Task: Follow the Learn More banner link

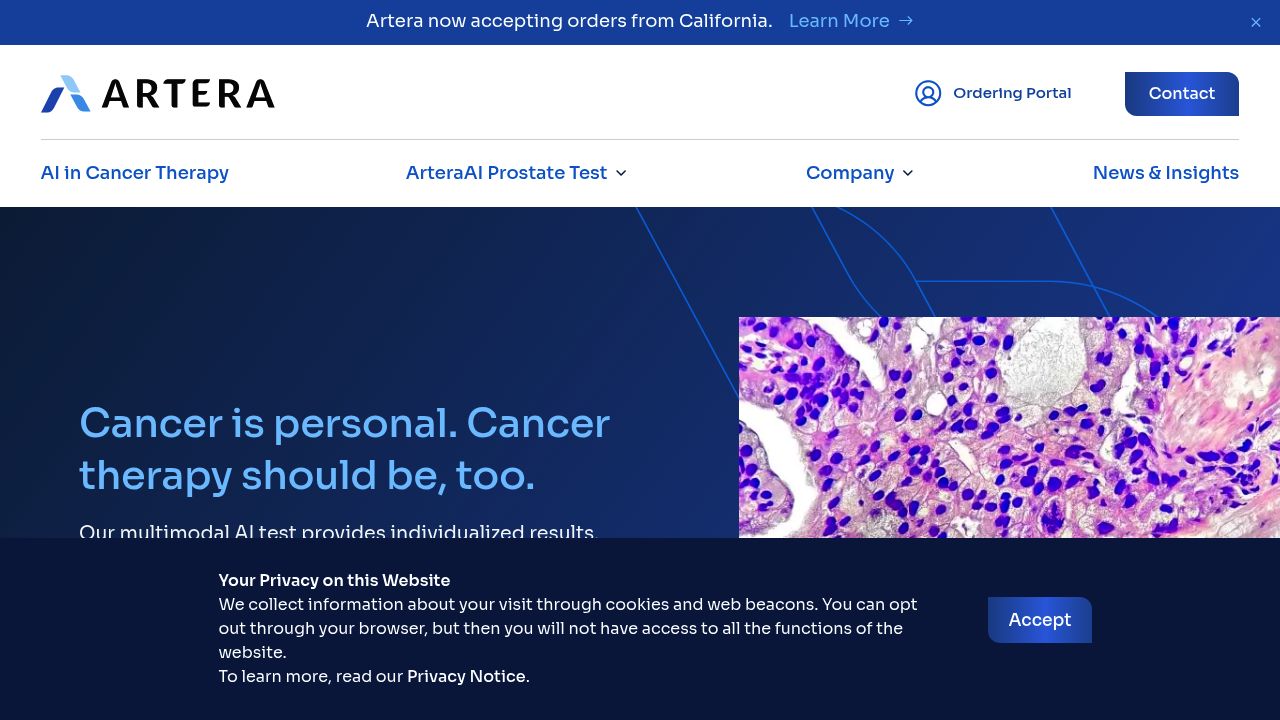Action: (839, 21)
